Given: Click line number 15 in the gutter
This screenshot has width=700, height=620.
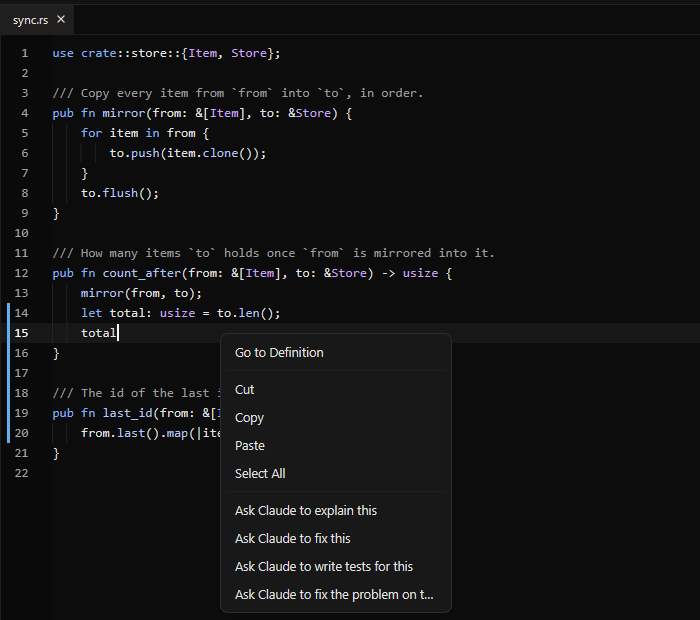Looking at the screenshot, I should (21, 333).
